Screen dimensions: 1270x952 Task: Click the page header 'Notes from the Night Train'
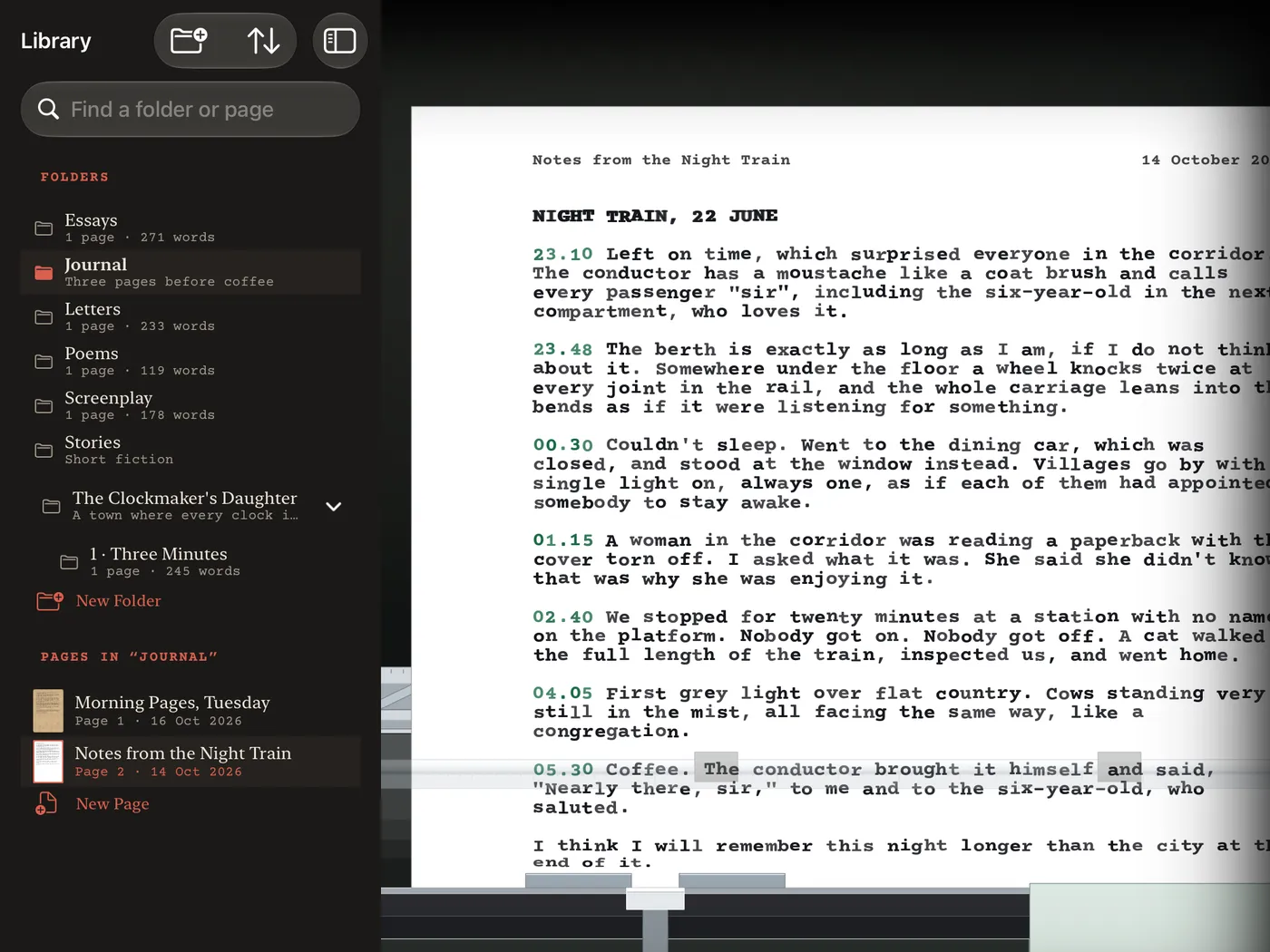[661, 160]
